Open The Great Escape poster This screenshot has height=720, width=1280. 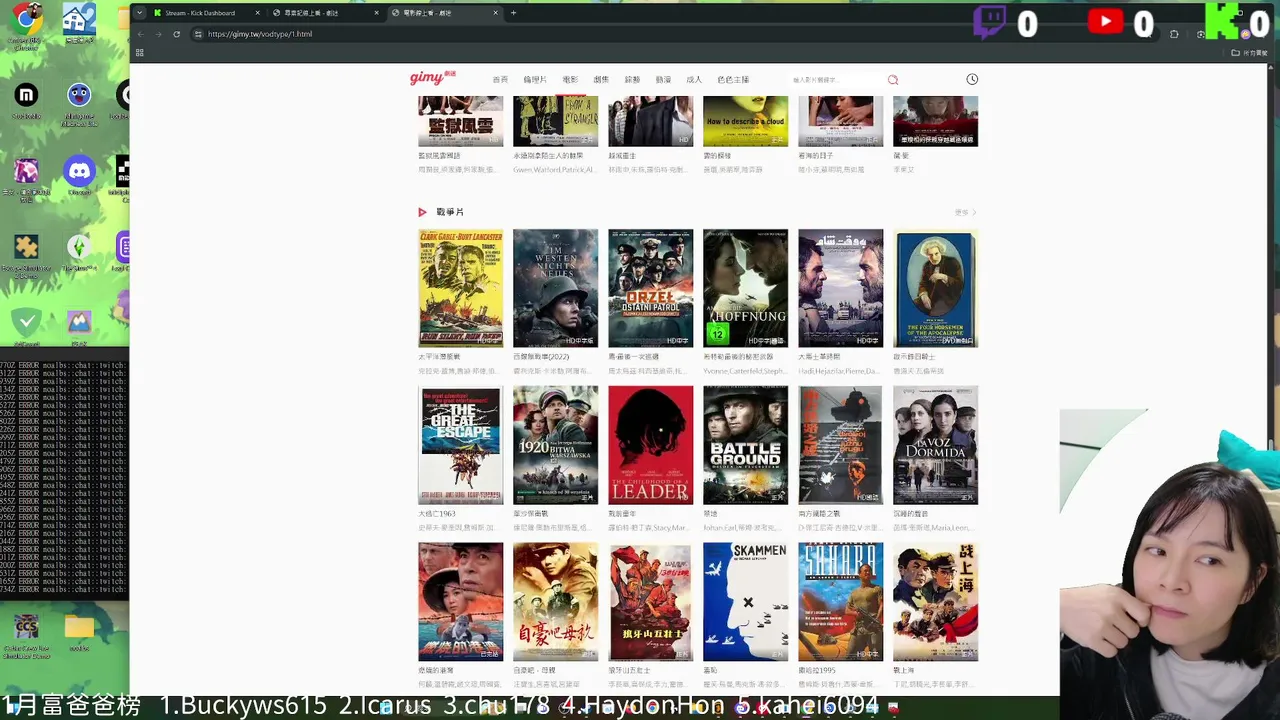(461, 445)
